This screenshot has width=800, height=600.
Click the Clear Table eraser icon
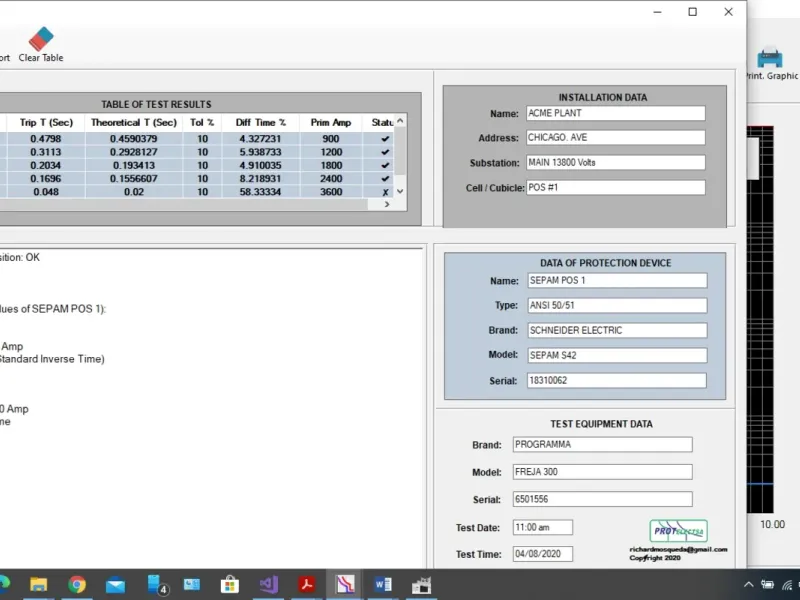(x=41, y=39)
